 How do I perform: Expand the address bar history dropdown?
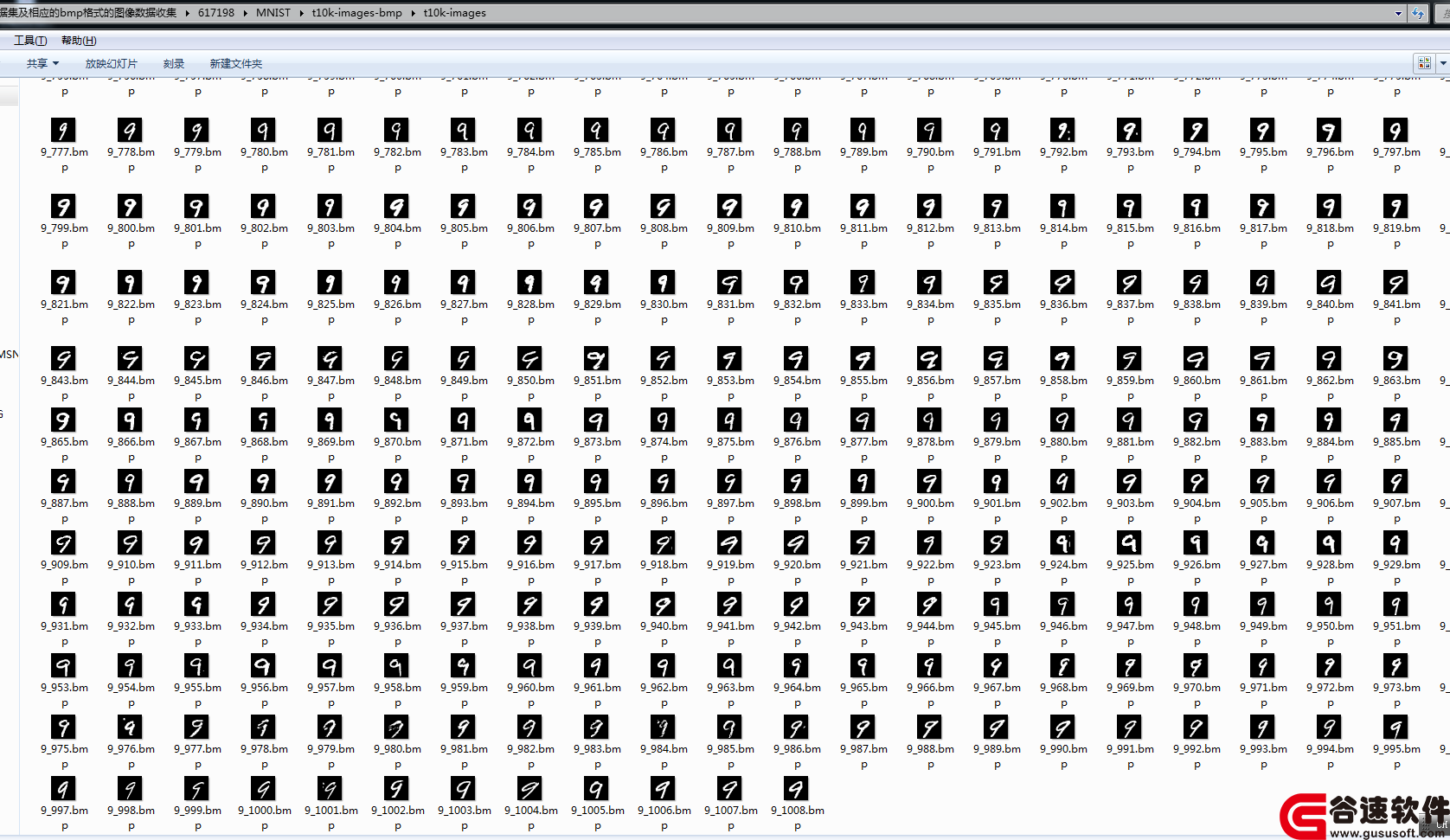point(1398,13)
